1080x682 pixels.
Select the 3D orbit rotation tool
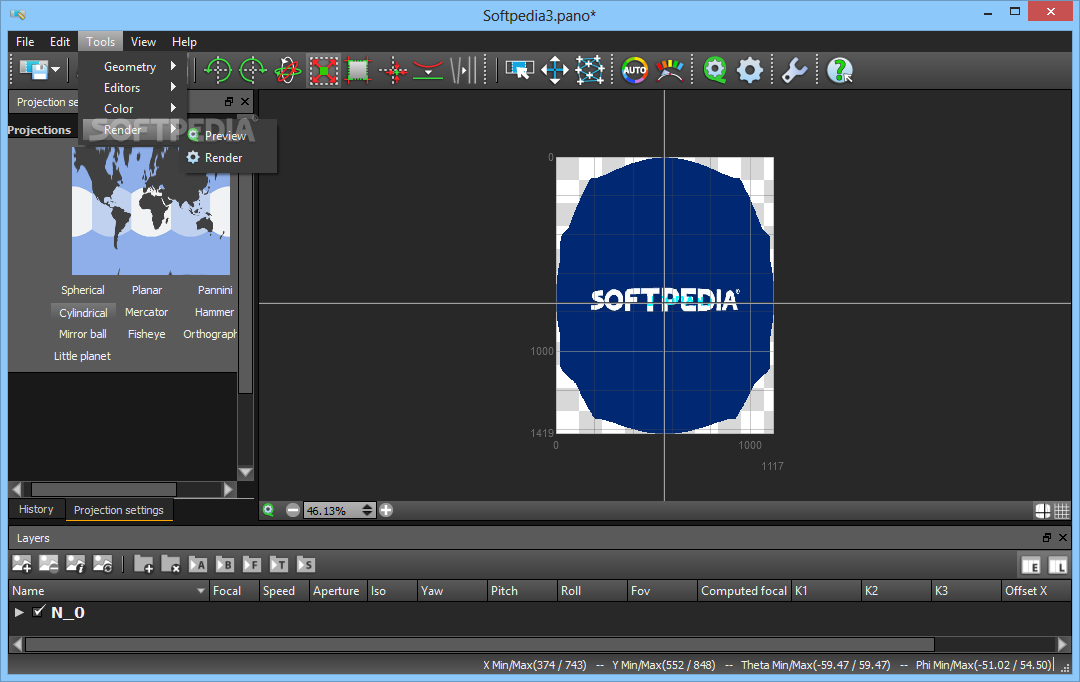click(287, 70)
